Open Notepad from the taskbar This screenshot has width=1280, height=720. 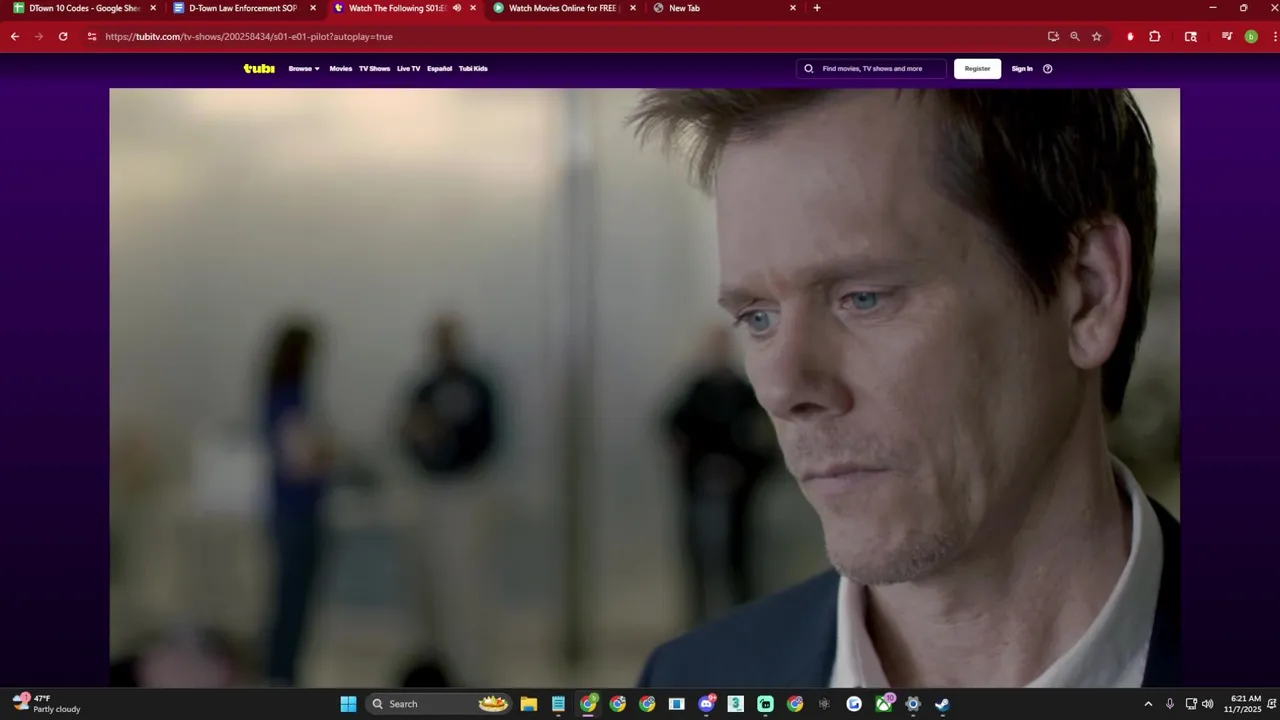(558, 704)
